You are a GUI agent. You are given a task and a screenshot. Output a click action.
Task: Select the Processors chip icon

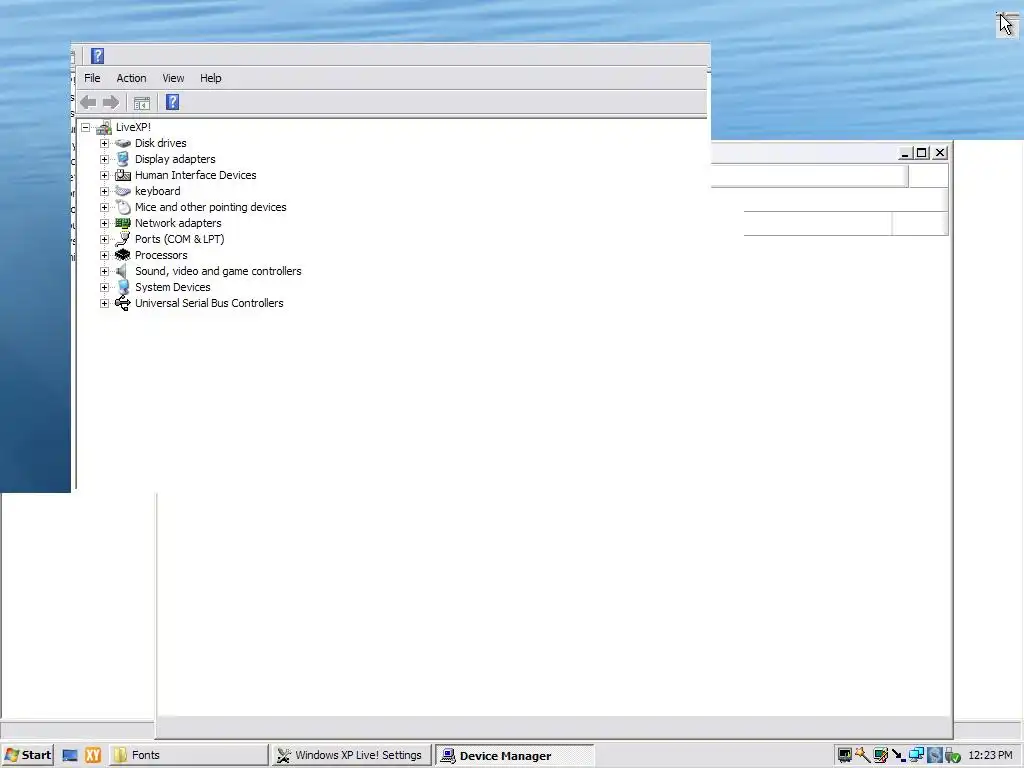123,255
